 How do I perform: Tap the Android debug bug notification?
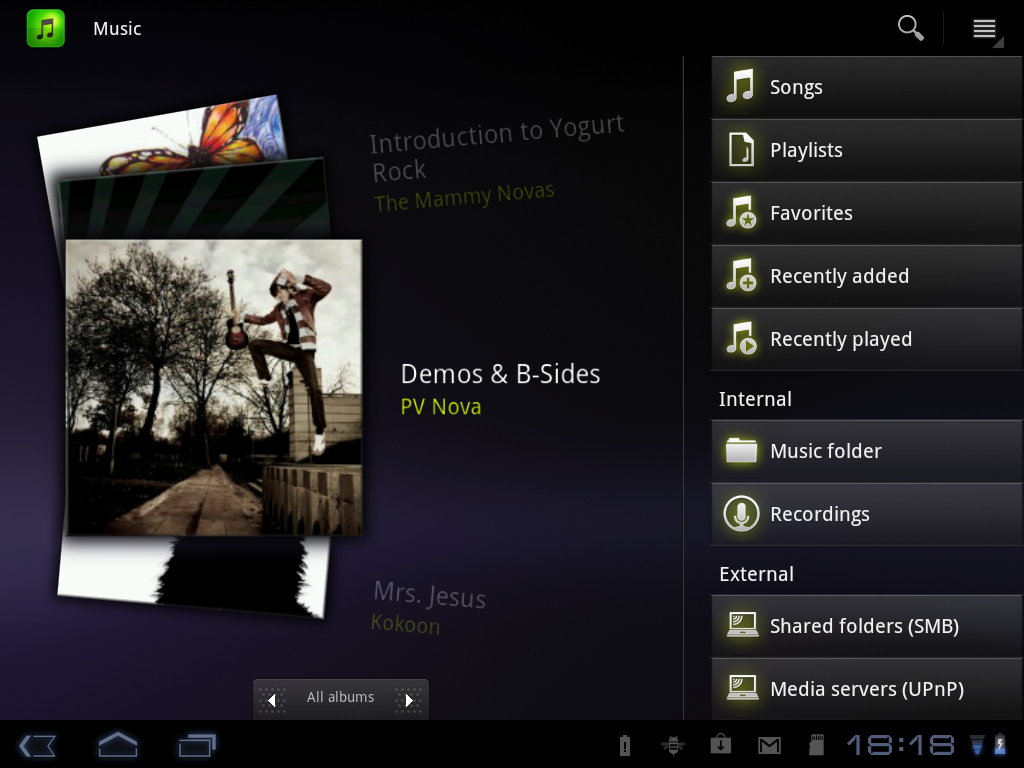[x=673, y=744]
